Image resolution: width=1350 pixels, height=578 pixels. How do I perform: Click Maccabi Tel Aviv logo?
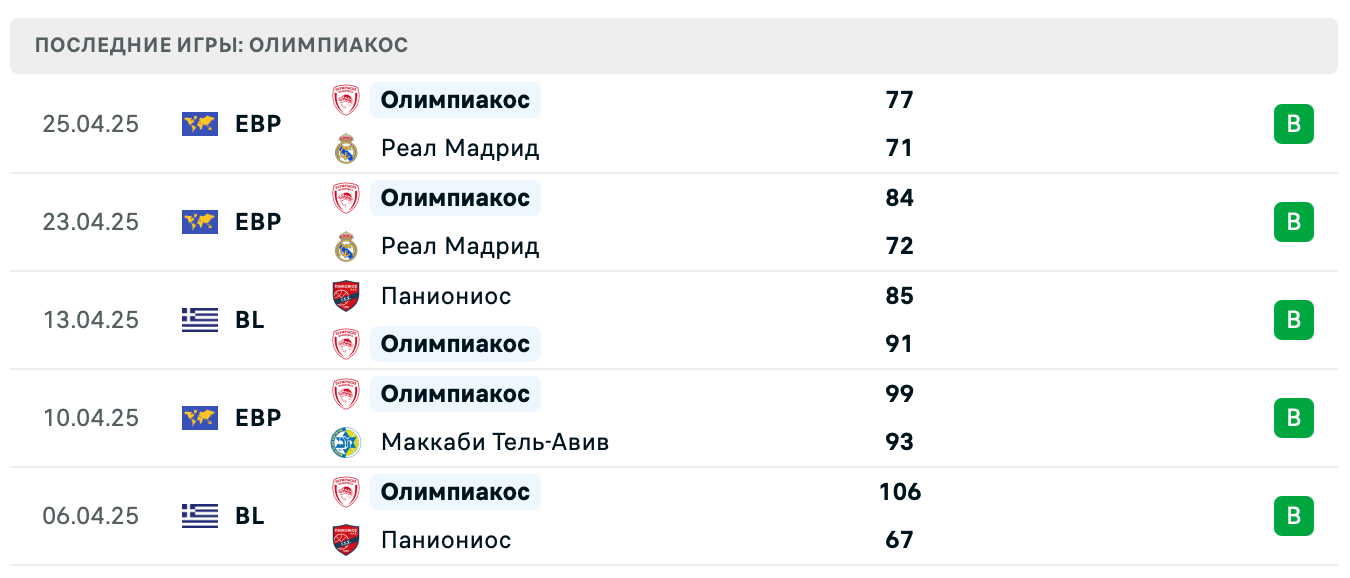pyautogui.click(x=346, y=442)
